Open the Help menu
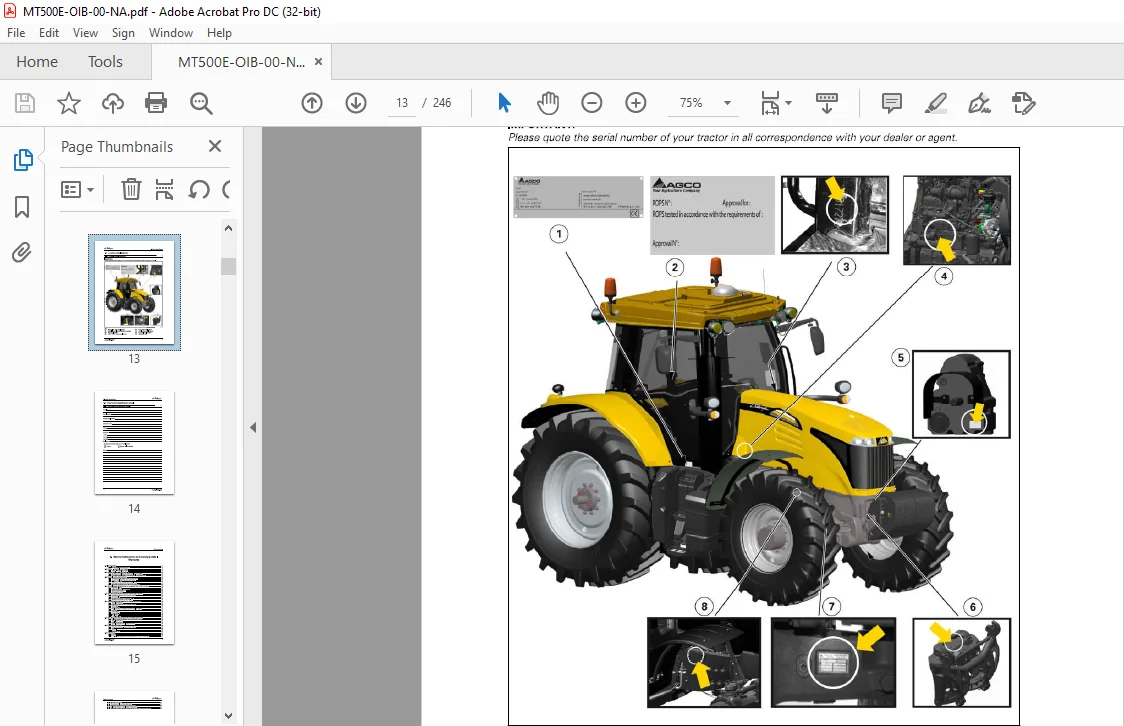The image size is (1124, 726). click(219, 33)
